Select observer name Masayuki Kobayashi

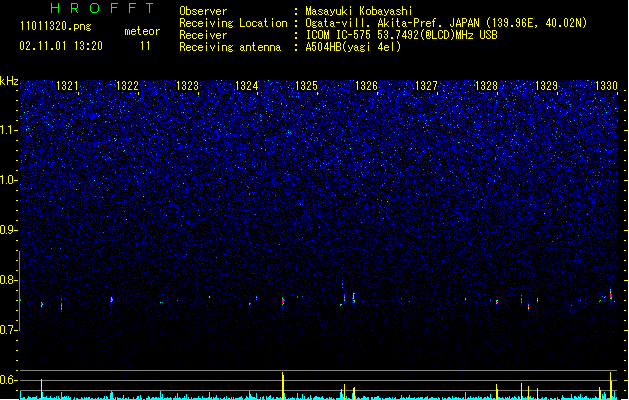coord(359,11)
